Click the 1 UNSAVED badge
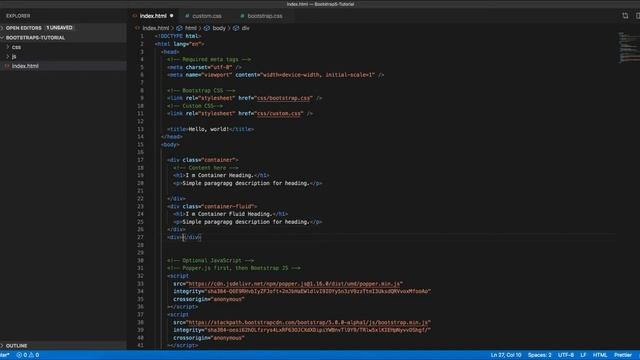Image resolution: width=640 pixels, height=360 pixels. click(x=59, y=28)
